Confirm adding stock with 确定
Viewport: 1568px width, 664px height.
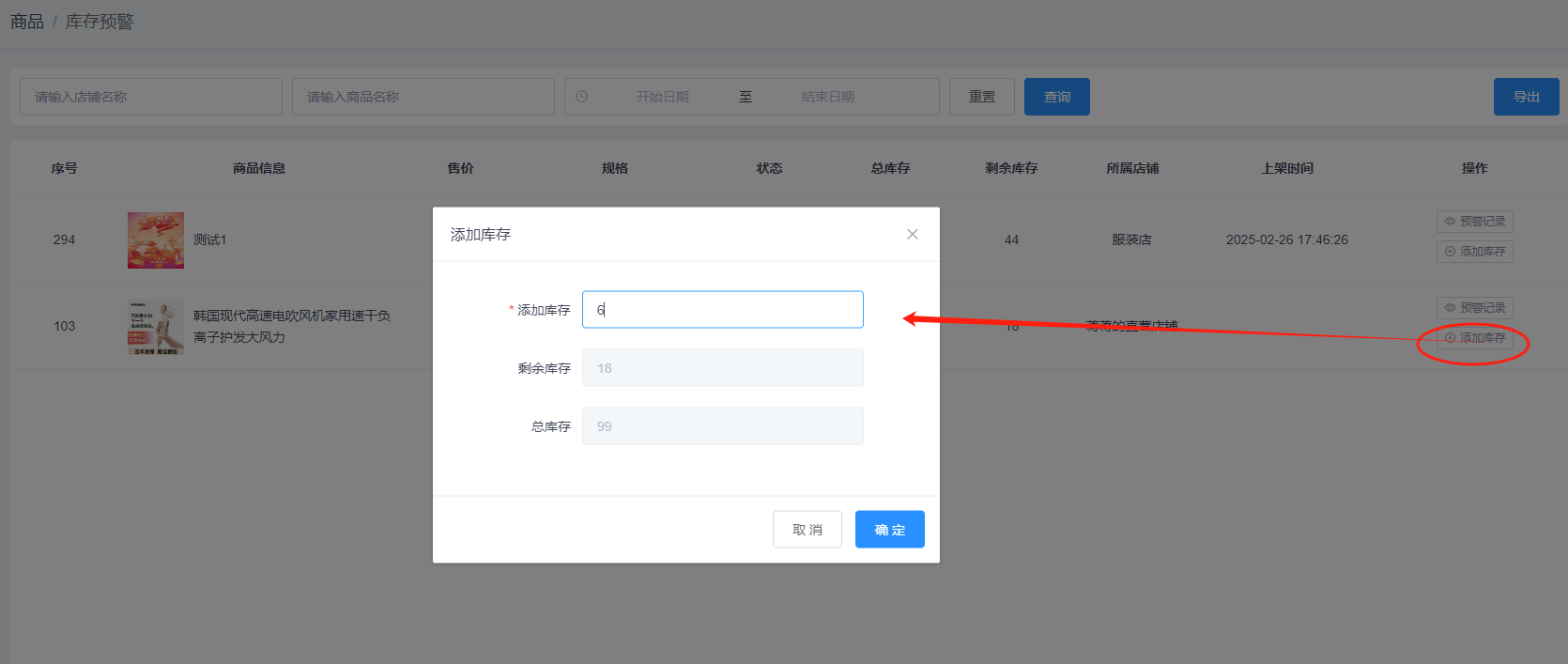(x=889, y=530)
